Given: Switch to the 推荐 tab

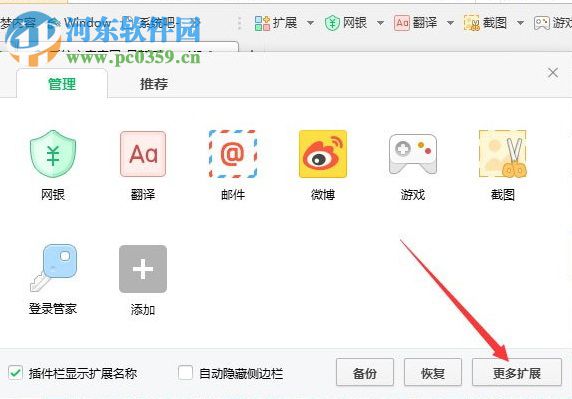Looking at the screenshot, I should [154, 84].
